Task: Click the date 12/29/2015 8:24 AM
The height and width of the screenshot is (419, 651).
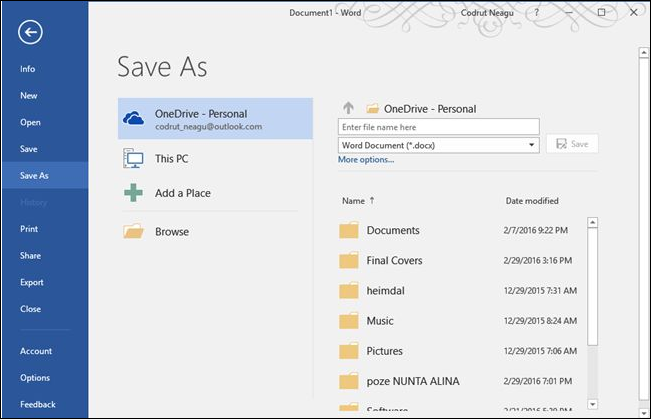Action: (540, 321)
